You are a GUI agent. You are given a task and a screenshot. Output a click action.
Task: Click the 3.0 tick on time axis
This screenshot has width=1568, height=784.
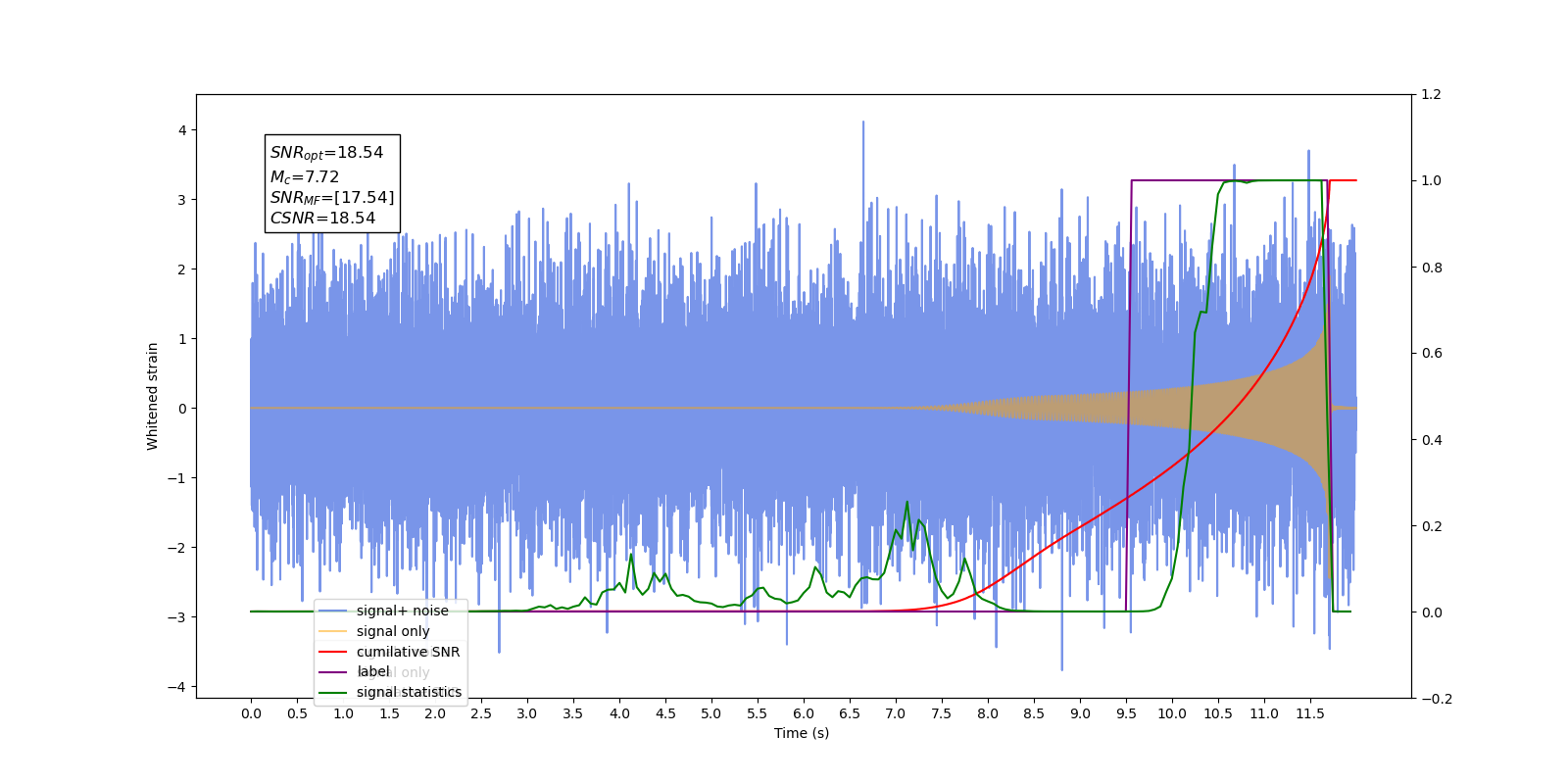[x=527, y=713]
